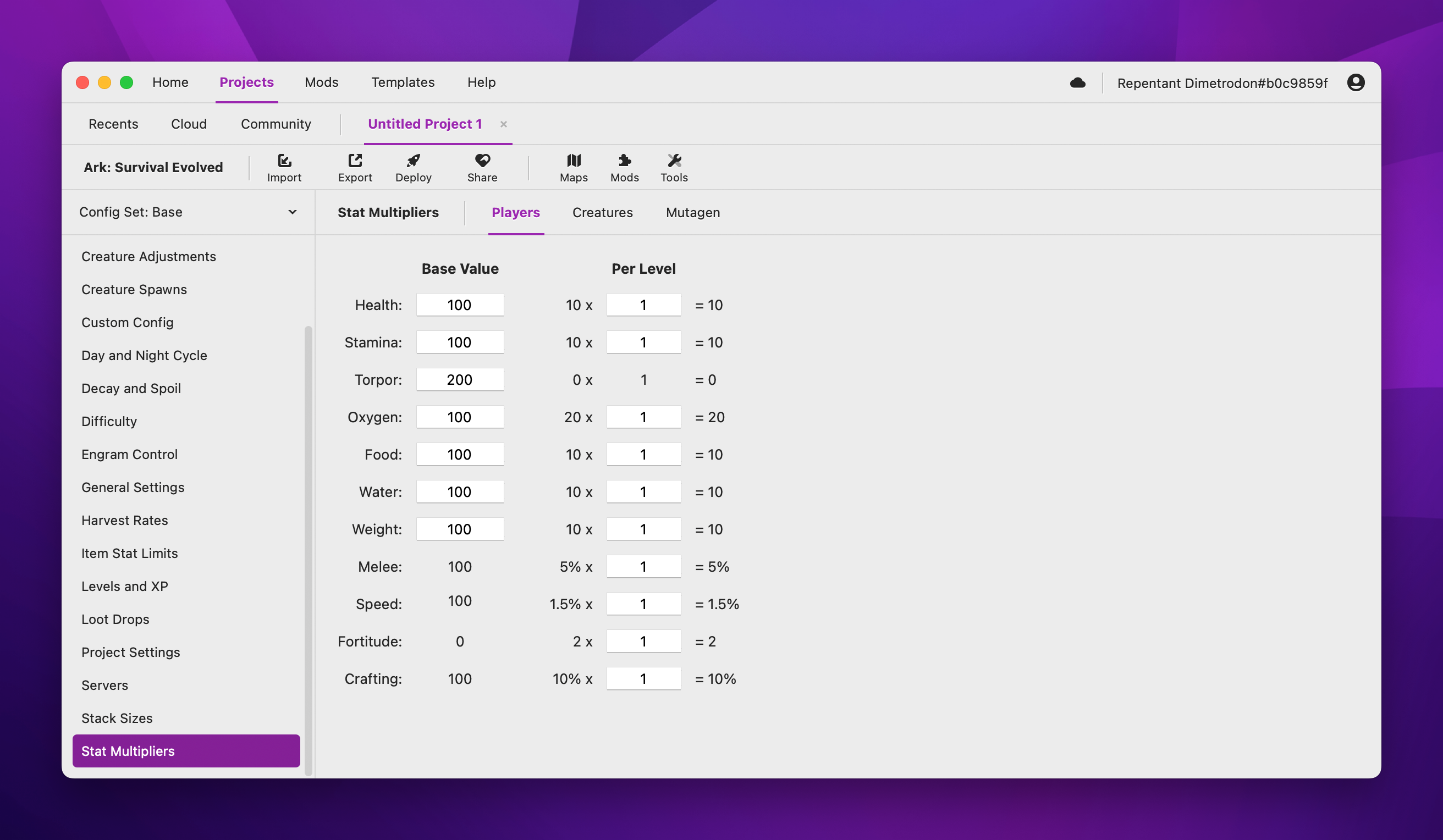Switch to the Creatures tab
Screen dimensions: 1443x840
coord(602,212)
